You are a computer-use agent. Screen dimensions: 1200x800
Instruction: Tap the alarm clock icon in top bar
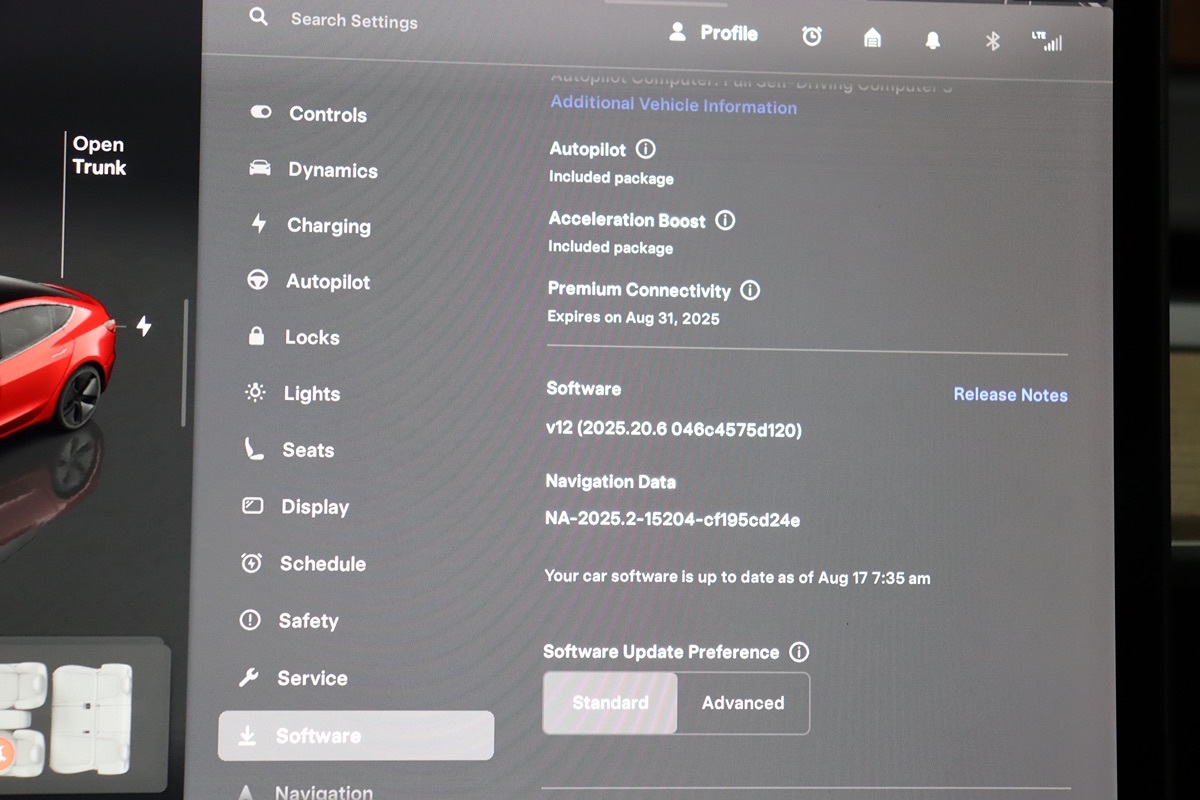point(812,37)
